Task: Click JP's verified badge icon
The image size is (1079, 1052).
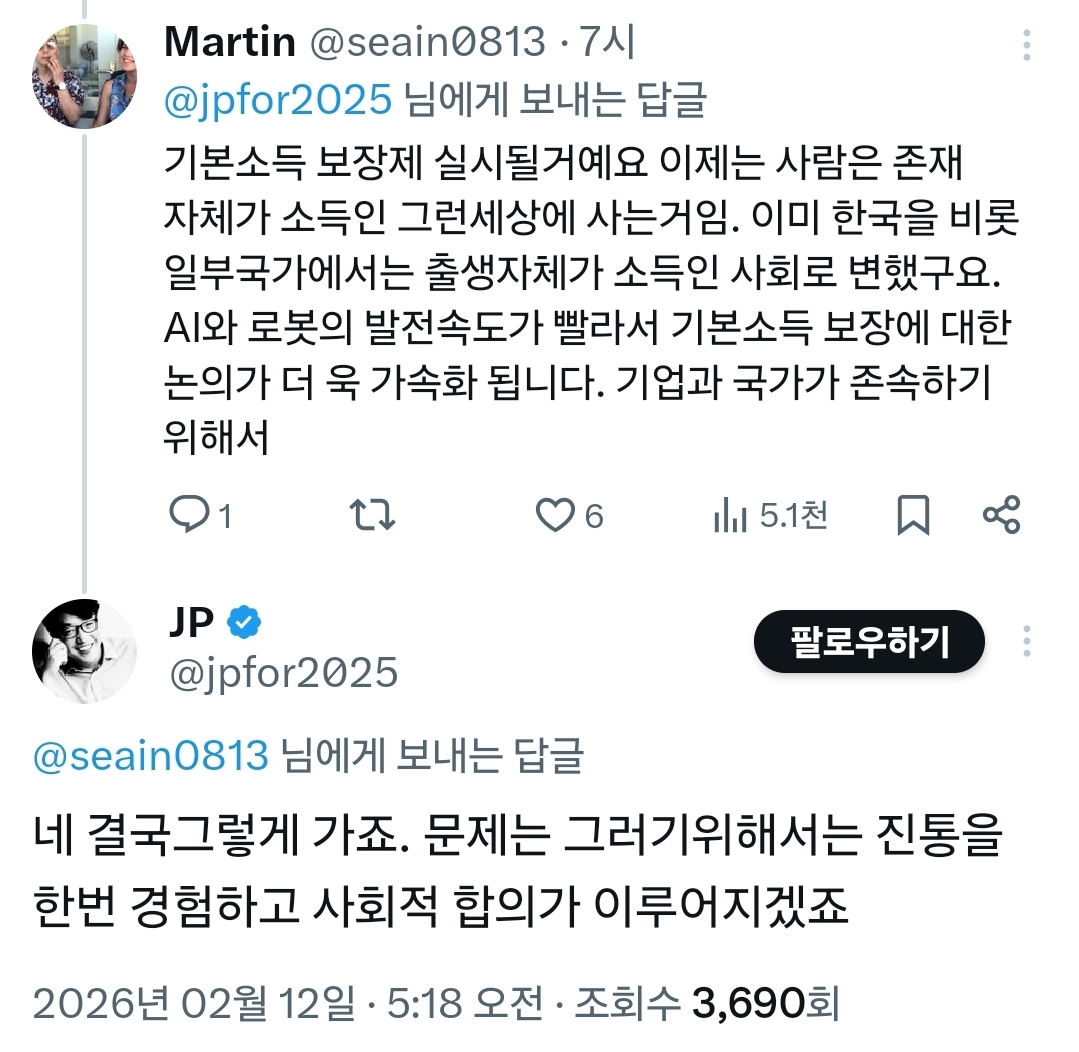Action: click(x=244, y=623)
